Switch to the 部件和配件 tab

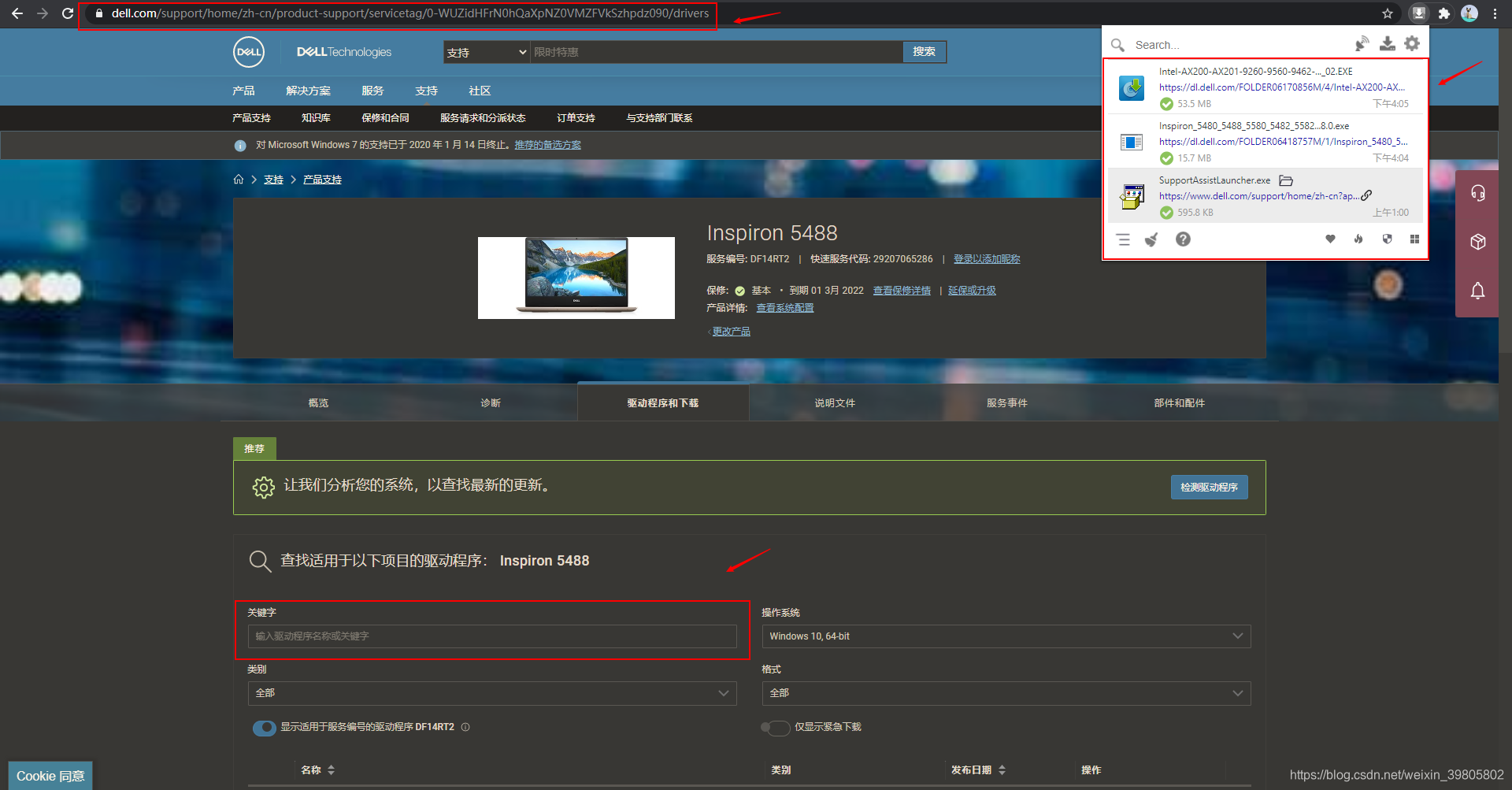(x=1179, y=402)
